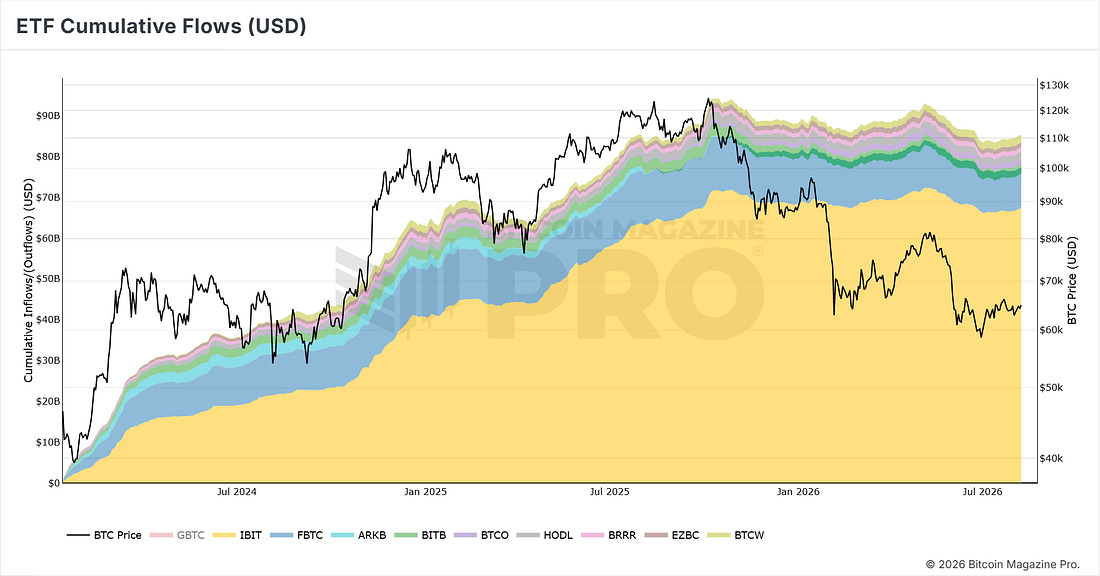Click the $120k right axis tick
The width and height of the screenshot is (1100, 576).
tap(1054, 111)
